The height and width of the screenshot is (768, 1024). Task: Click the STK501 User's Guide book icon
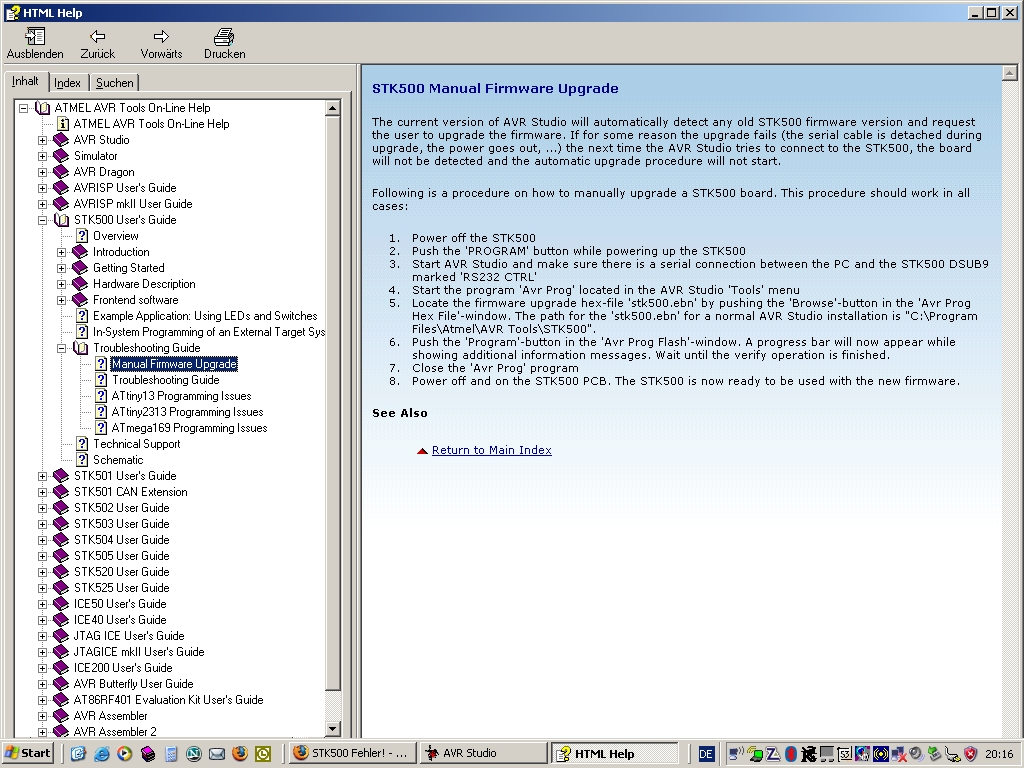[61, 476]
